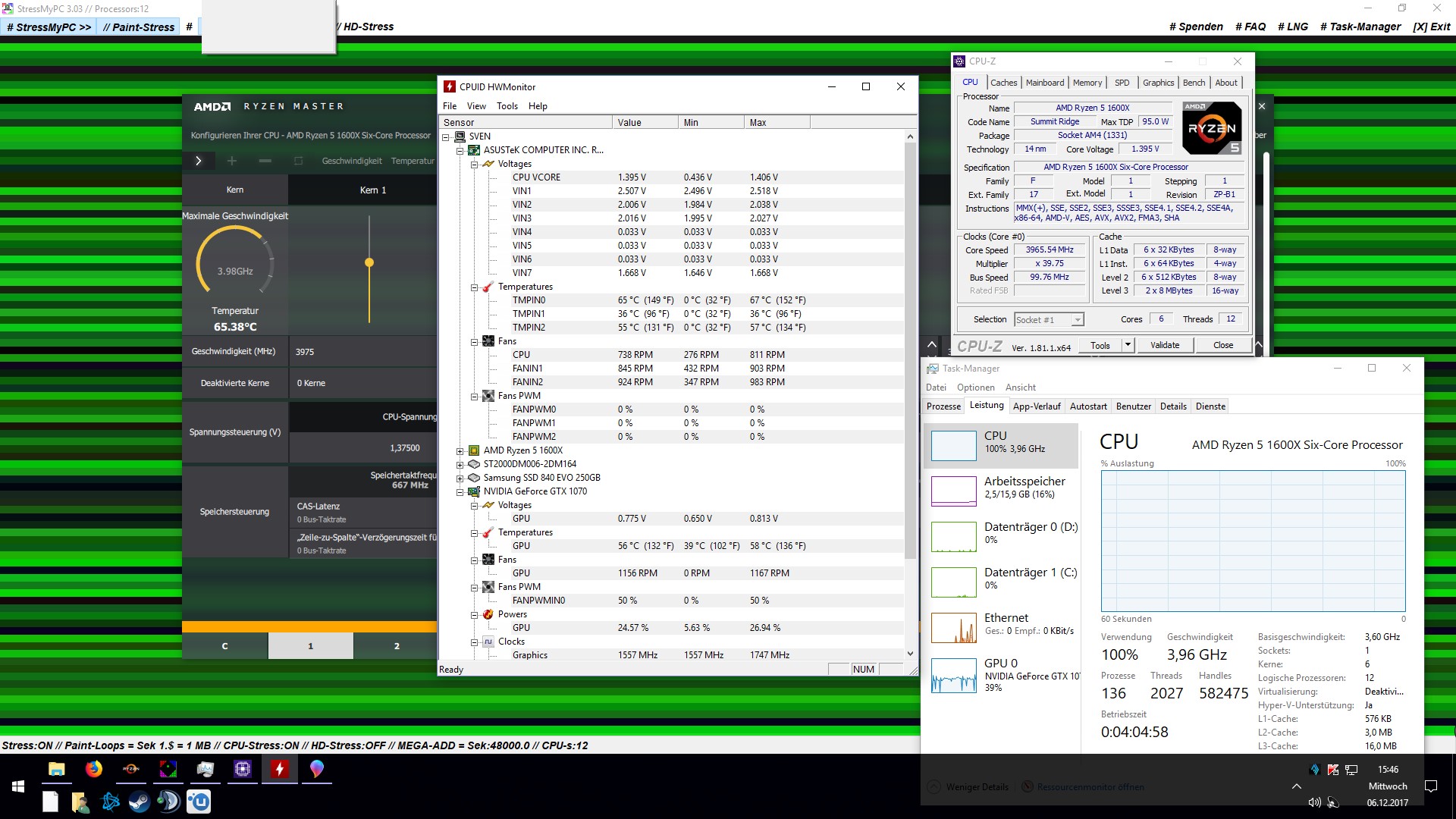1456x819 pixels.
Task: Click the Steam icon in taskbar
Action: 139,802
